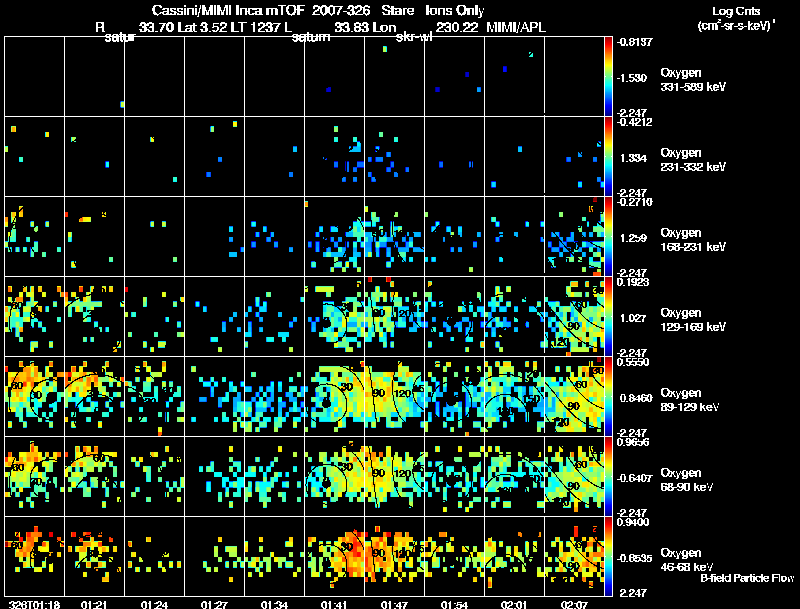Screen dimensions: 800x609
Task: Select the 'Oxygen 68-90 keV' row label
Action: (x=687, y=480)
